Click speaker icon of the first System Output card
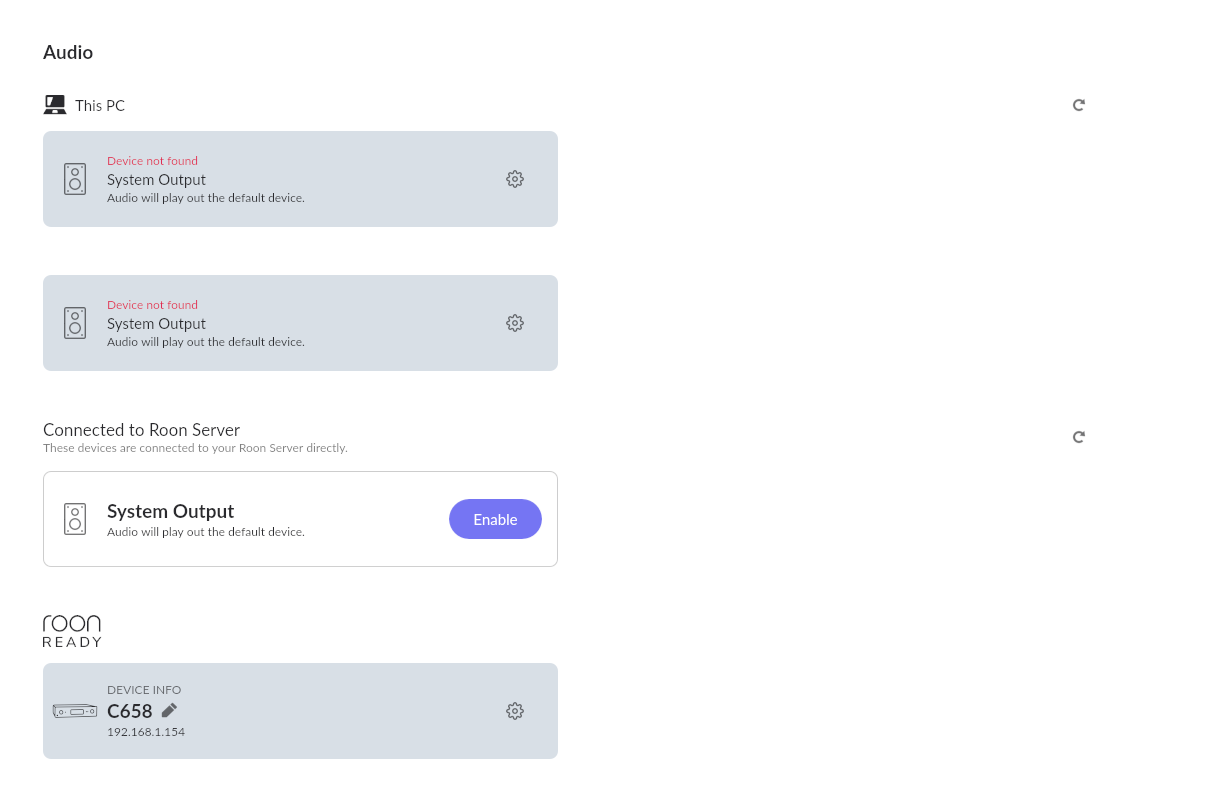This screenshot has width=1211, height=805. pyautogui.click(x=75, y=179)
